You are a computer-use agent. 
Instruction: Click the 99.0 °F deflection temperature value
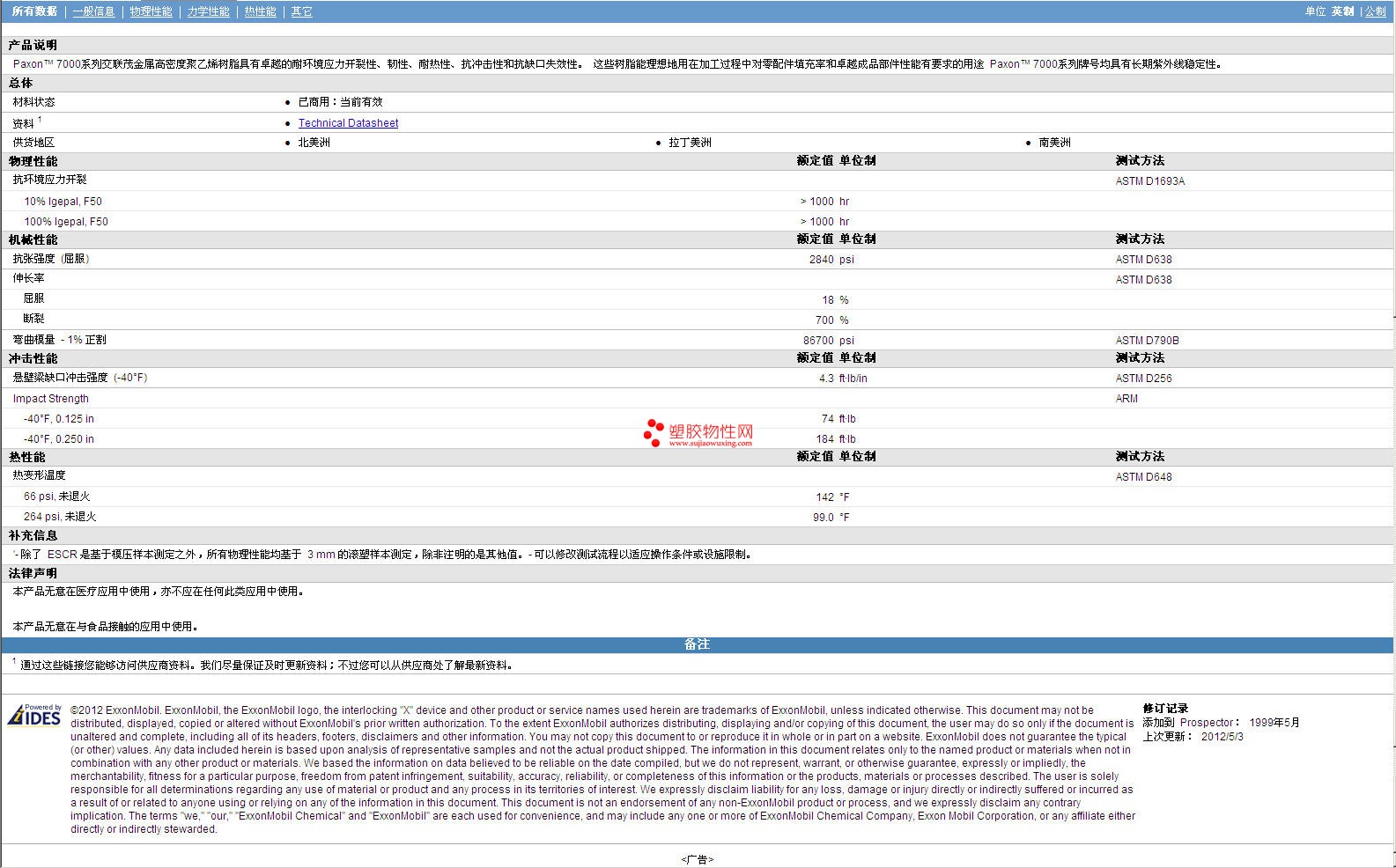[x=831, y=518]
